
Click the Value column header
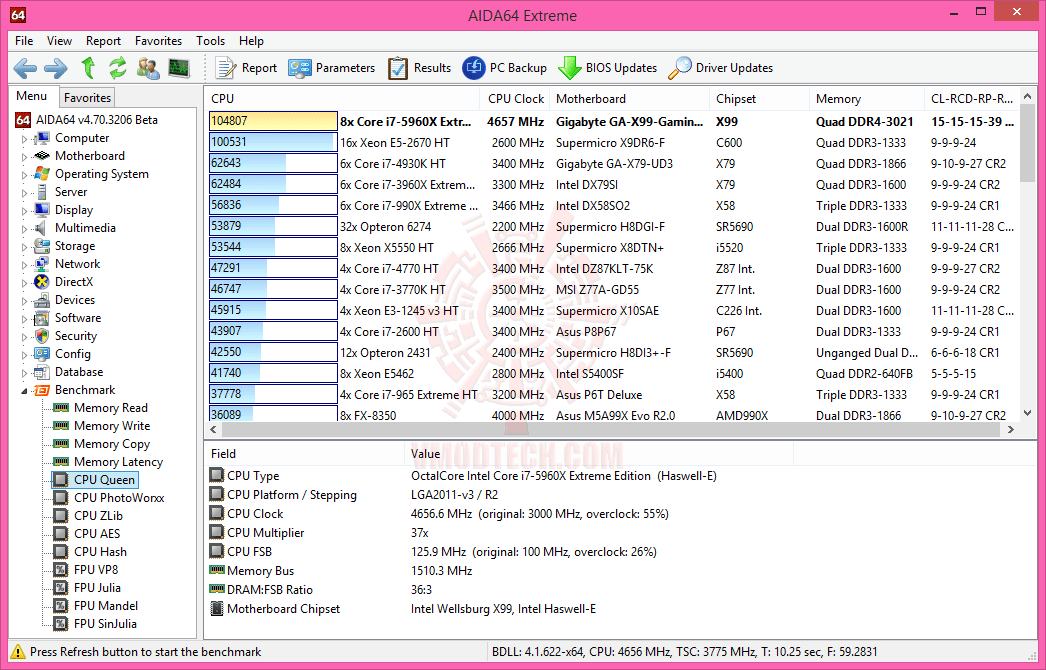[x=599, y=454]
